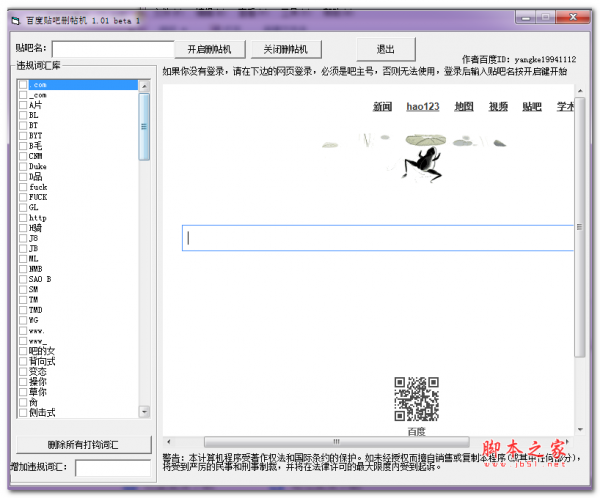Click the 开启删帖机 start button

pos(210,49)
